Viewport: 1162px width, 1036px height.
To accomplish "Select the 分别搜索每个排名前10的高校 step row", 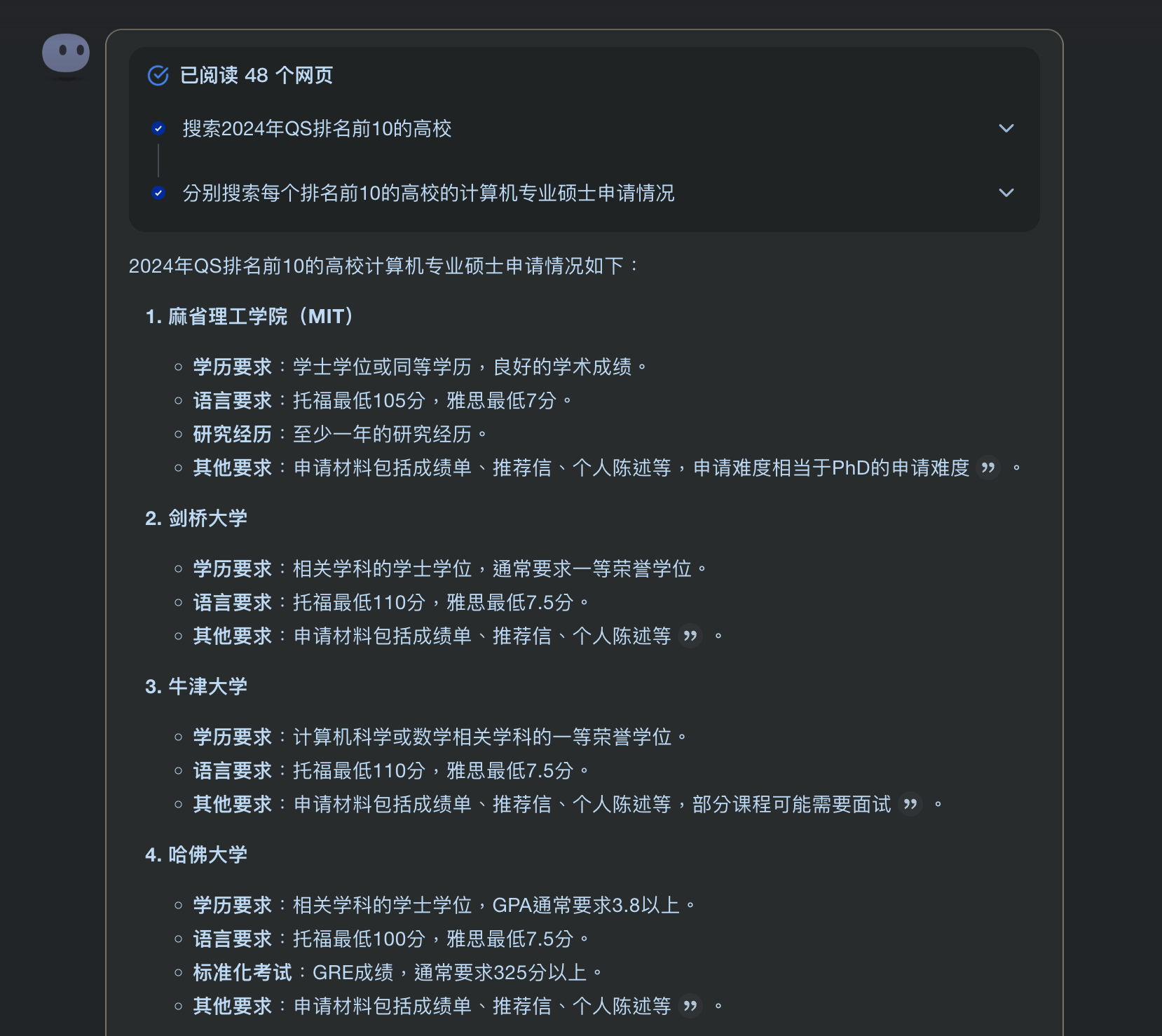I will coord(584,193).
